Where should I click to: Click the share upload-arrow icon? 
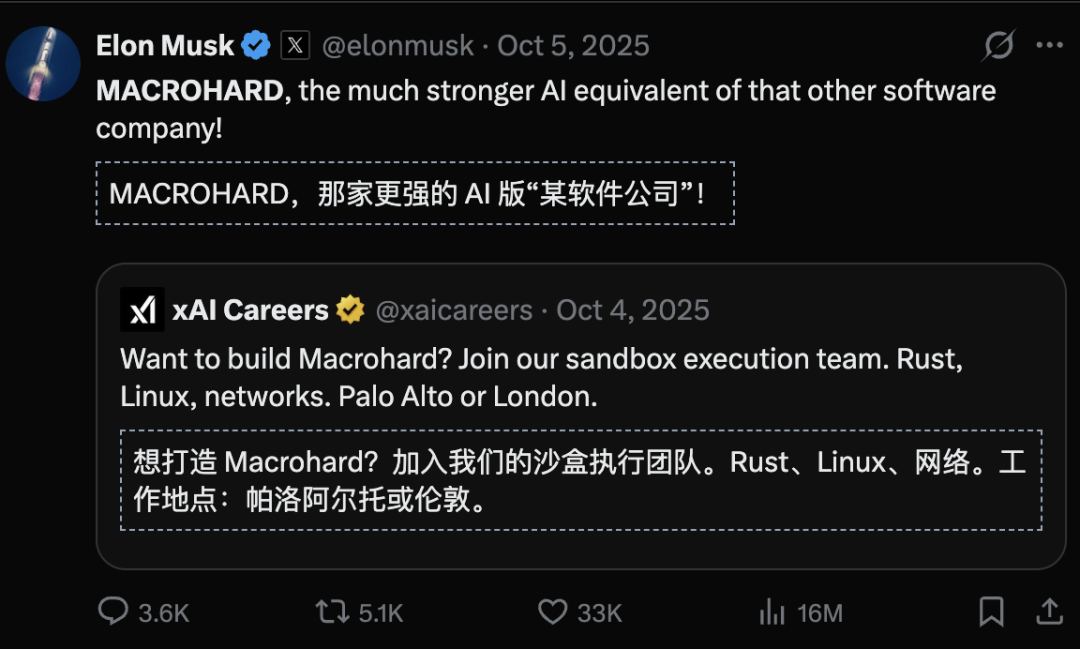1049,612
